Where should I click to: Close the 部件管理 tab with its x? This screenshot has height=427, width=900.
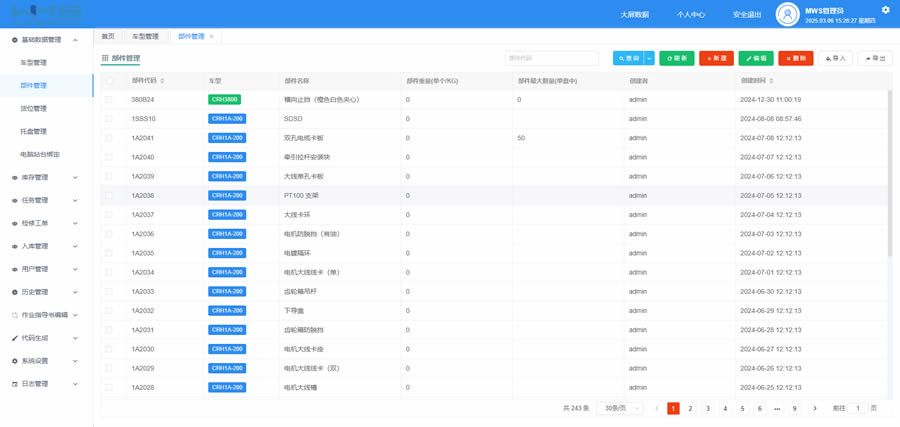point(211,36)
